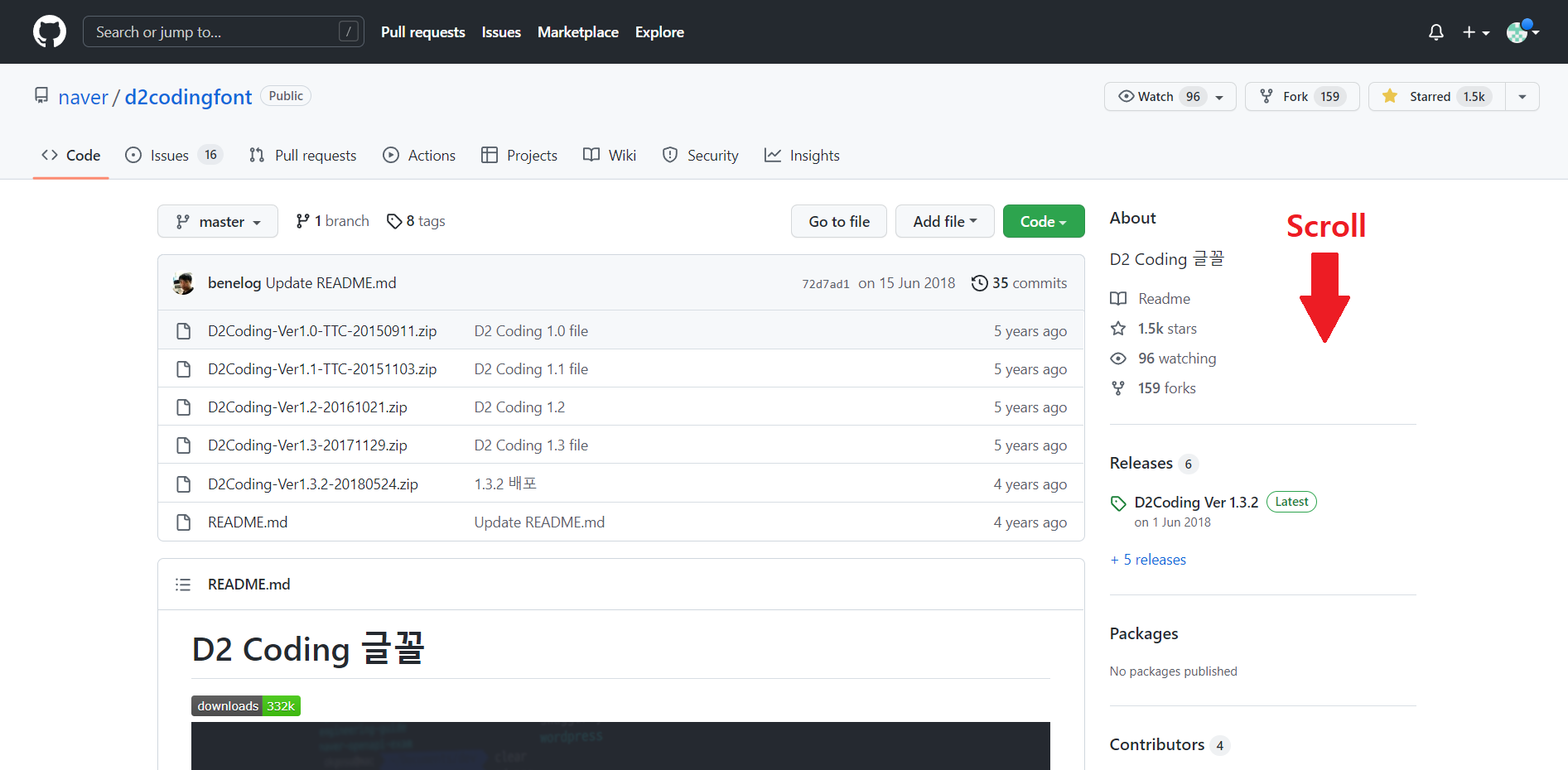Click the D2 Coding 1.2 commit message
Image resolution: width=1568 pixels, height=770 pixels.
click(x=519, y=407)
